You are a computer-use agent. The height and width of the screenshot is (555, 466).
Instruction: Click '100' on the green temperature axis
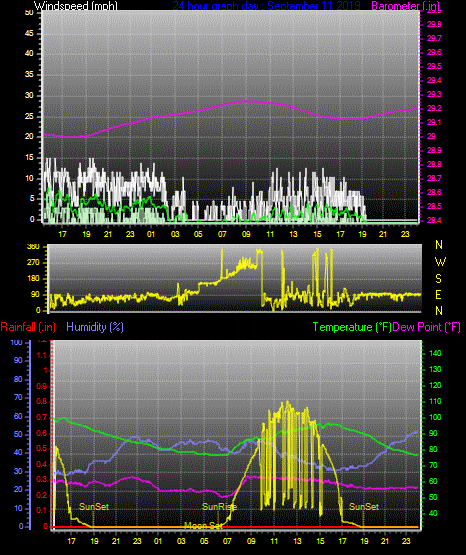tap(435, 417)
